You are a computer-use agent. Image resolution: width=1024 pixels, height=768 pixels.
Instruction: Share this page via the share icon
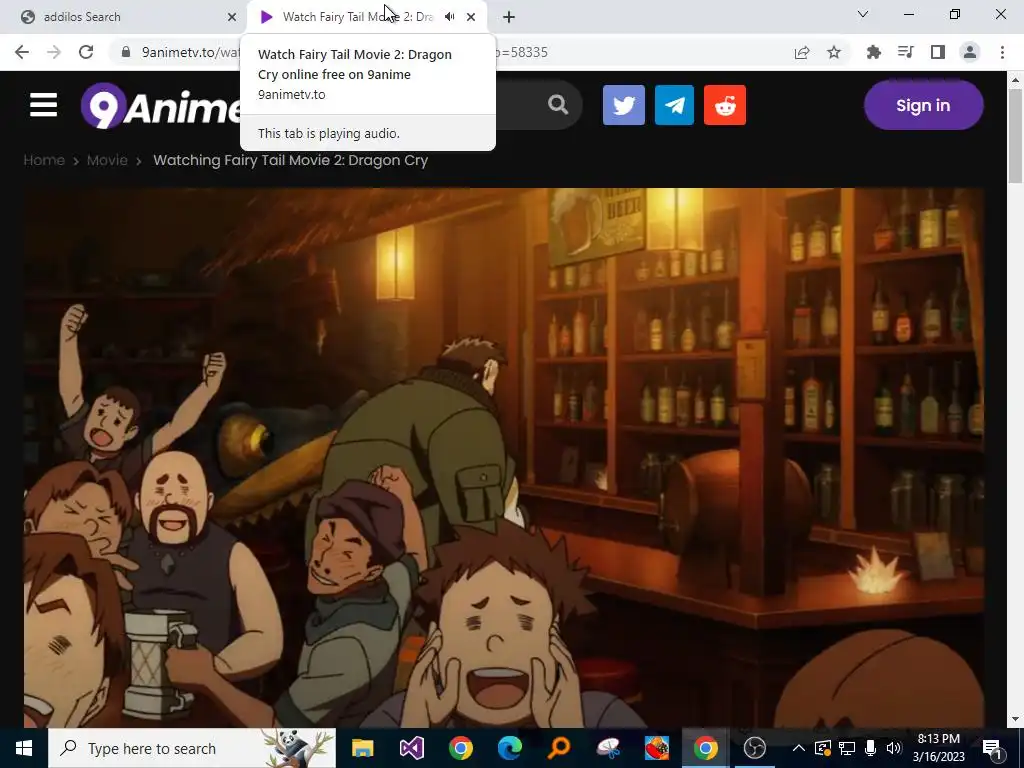click(x=802, y=52)
